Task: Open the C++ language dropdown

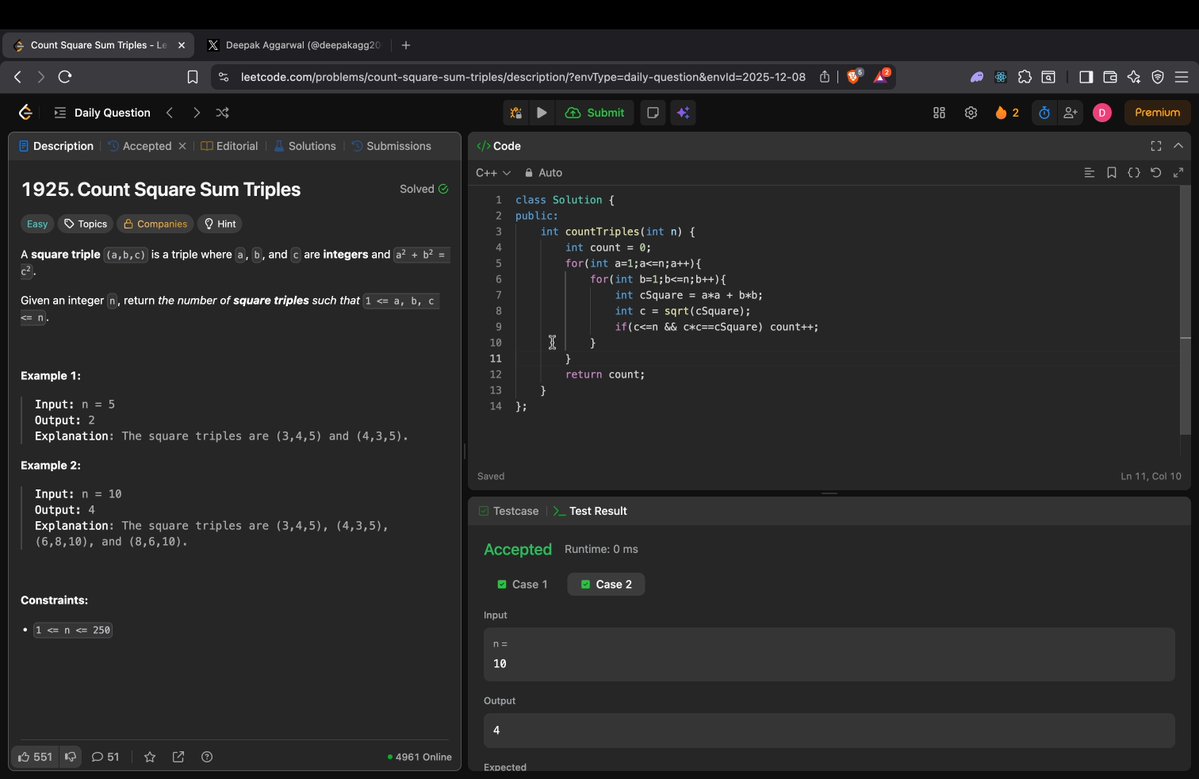Action: point(492,172)
